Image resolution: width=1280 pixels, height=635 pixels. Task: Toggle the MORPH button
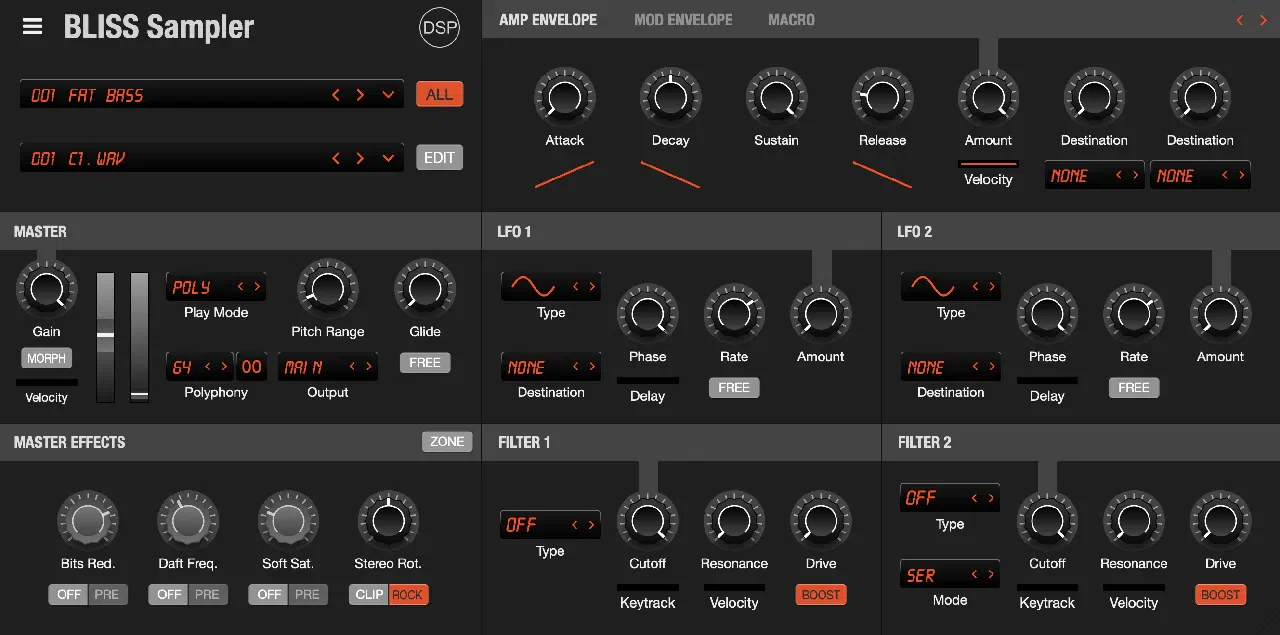(46, 358)
